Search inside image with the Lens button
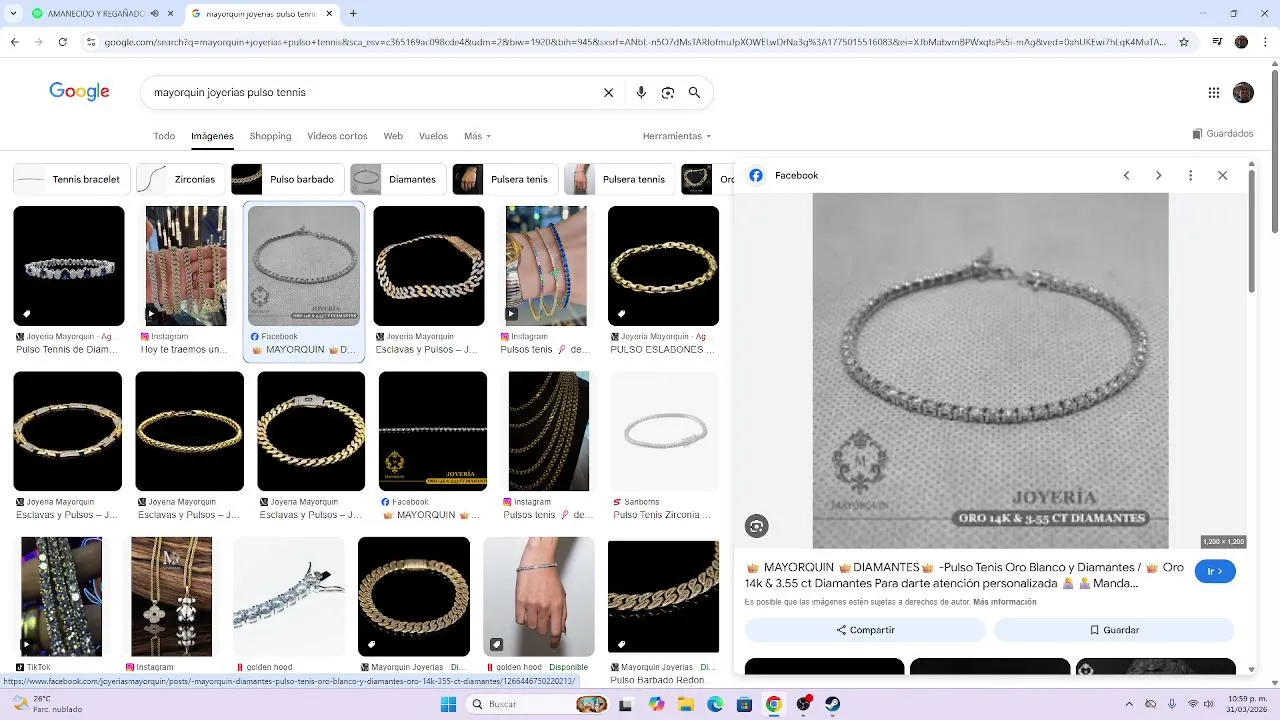 pyautogui.click(x=756, y=526)
